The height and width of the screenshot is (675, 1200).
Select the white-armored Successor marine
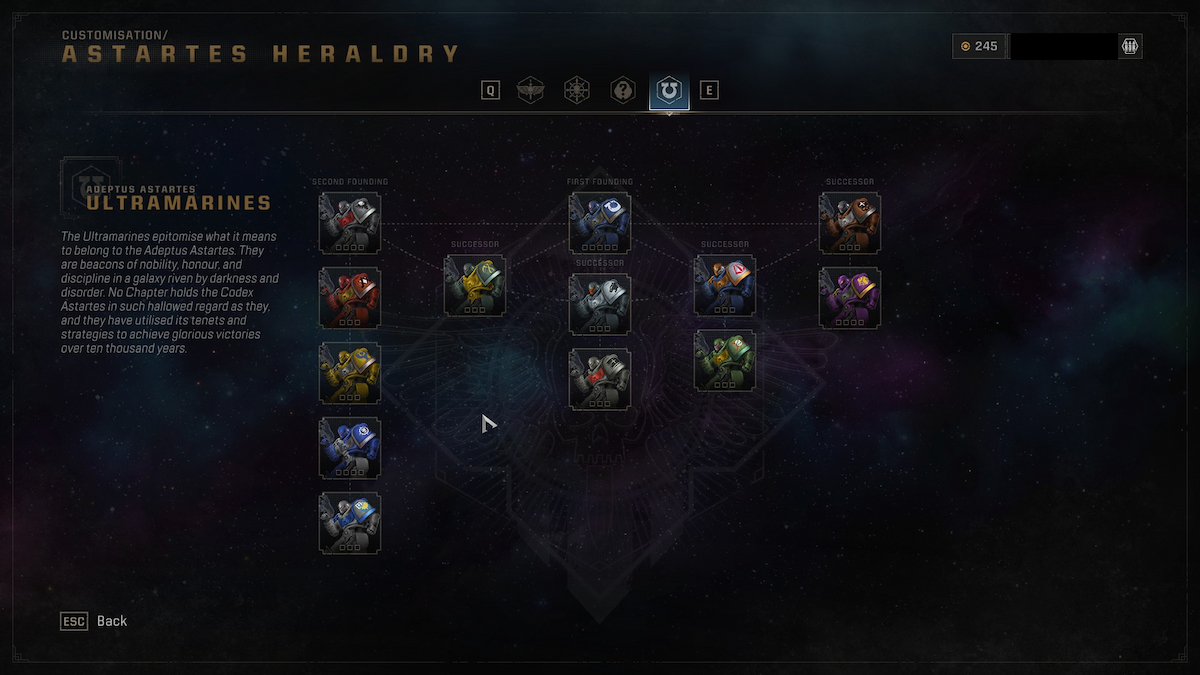(x=600, y=304)
